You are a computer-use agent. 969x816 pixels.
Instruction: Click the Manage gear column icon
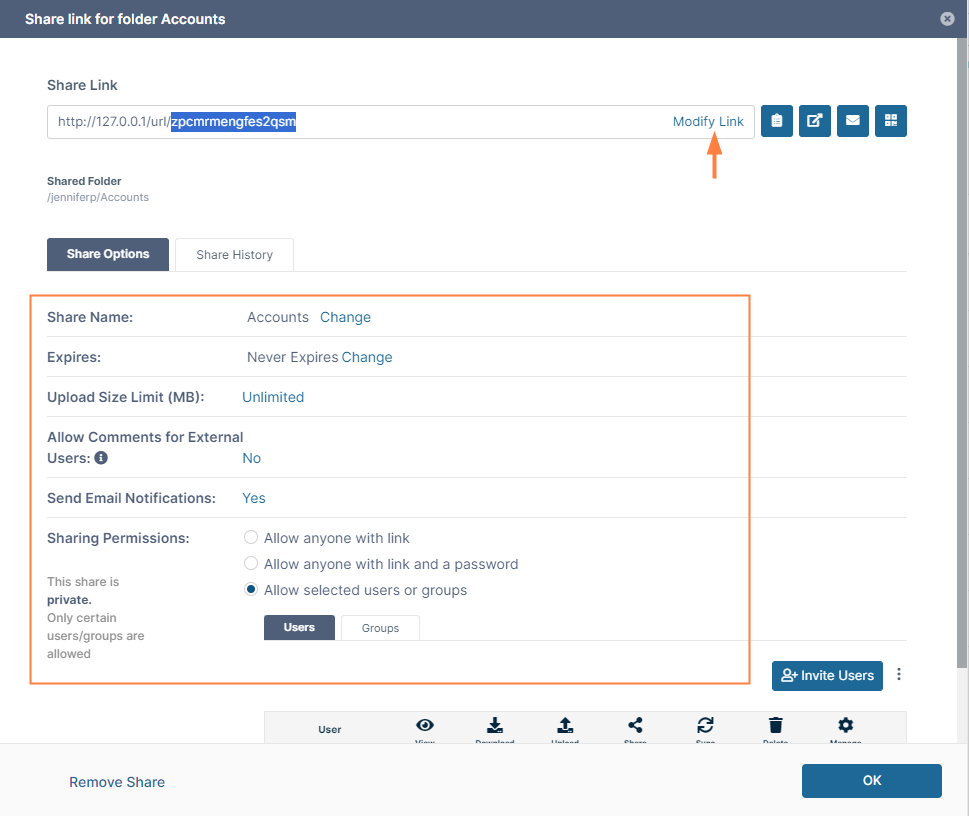845,726
